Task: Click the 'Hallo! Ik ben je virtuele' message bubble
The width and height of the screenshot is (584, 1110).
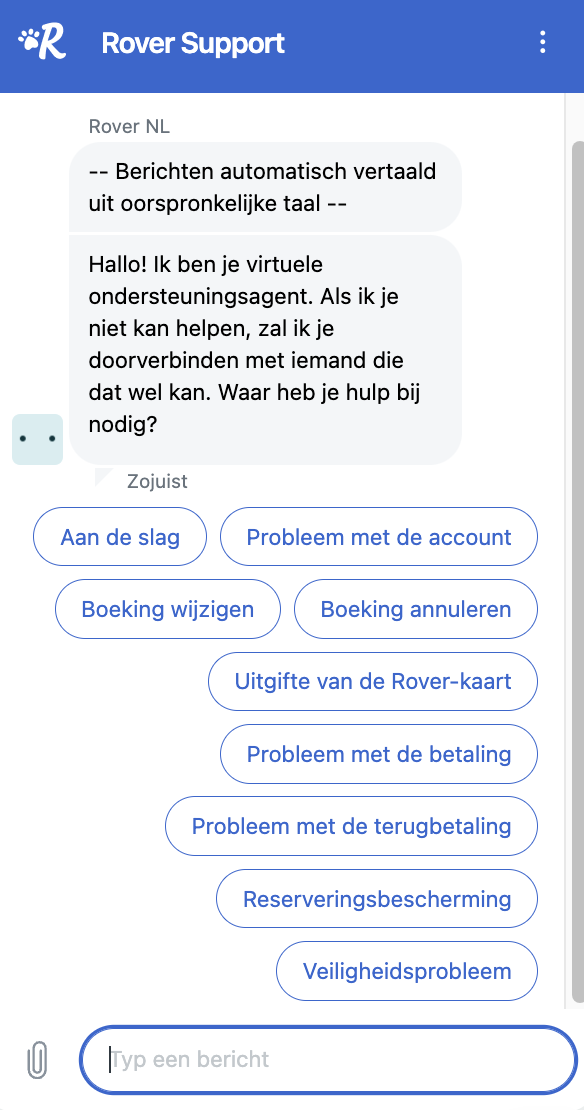Action: (265, 350)
